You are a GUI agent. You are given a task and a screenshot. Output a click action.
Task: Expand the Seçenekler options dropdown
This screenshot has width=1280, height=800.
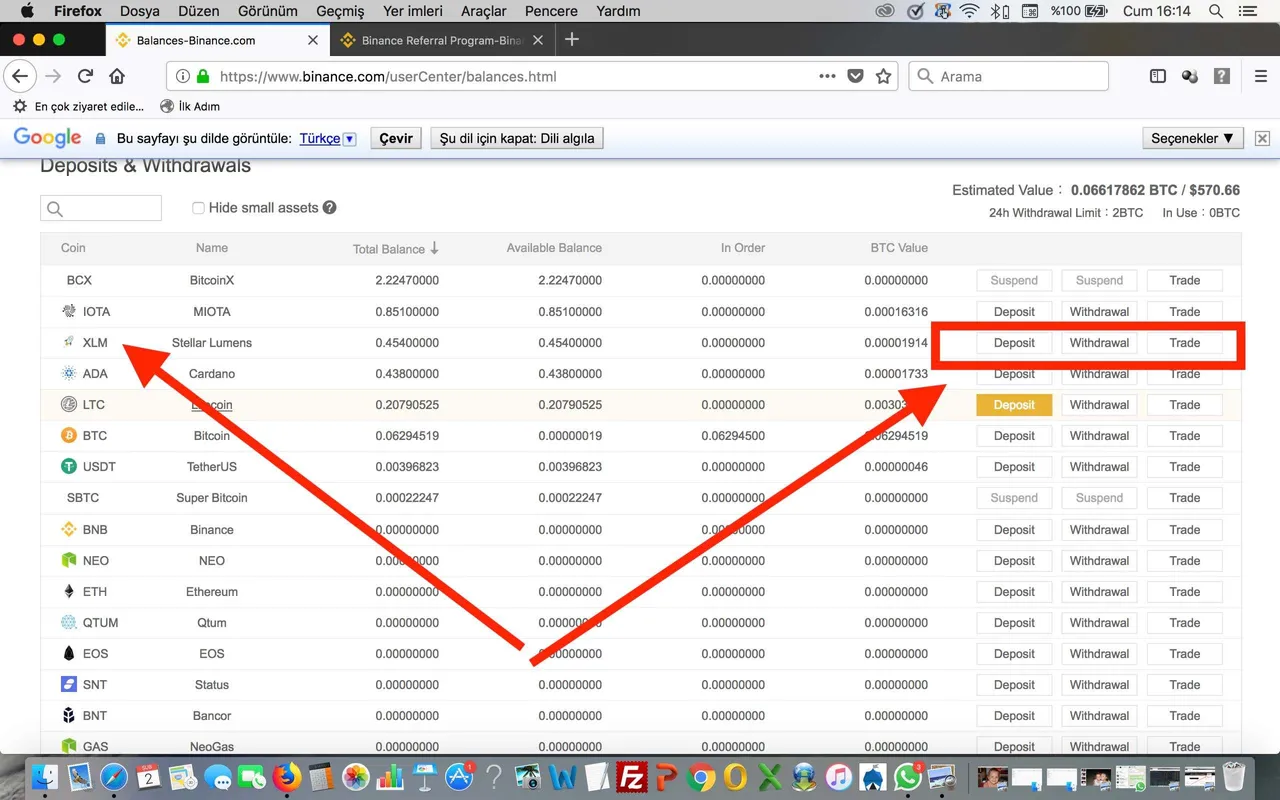(1193, 138)
